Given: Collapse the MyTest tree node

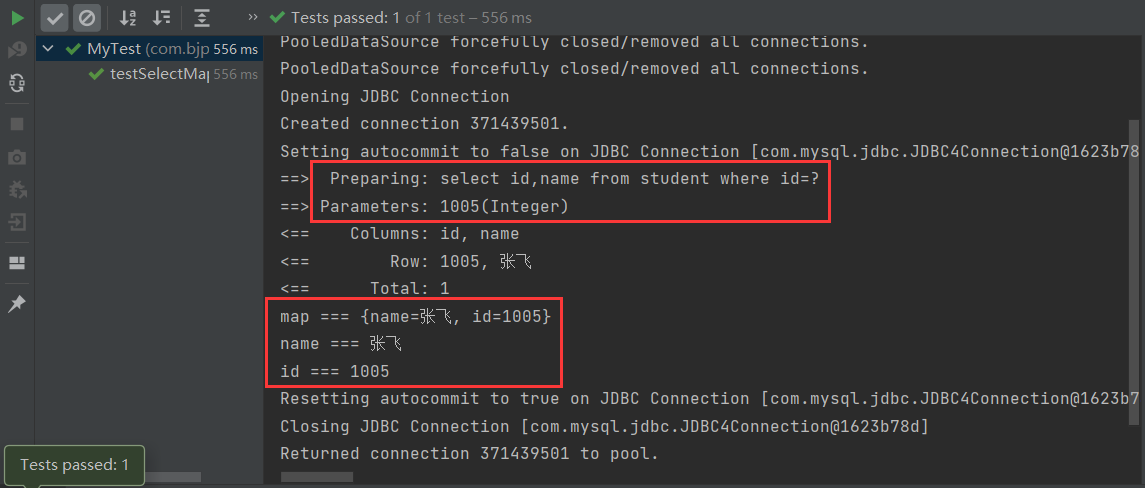Looking at the screenshot, I should tap(48, 48).
